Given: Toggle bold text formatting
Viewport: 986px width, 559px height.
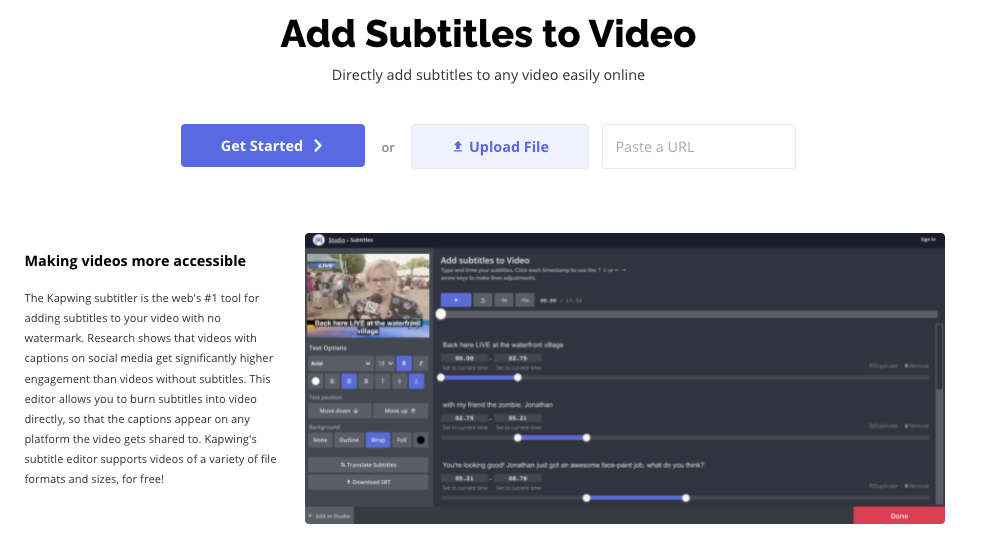Looking at the screenshot, I should (x=404, y=363).
